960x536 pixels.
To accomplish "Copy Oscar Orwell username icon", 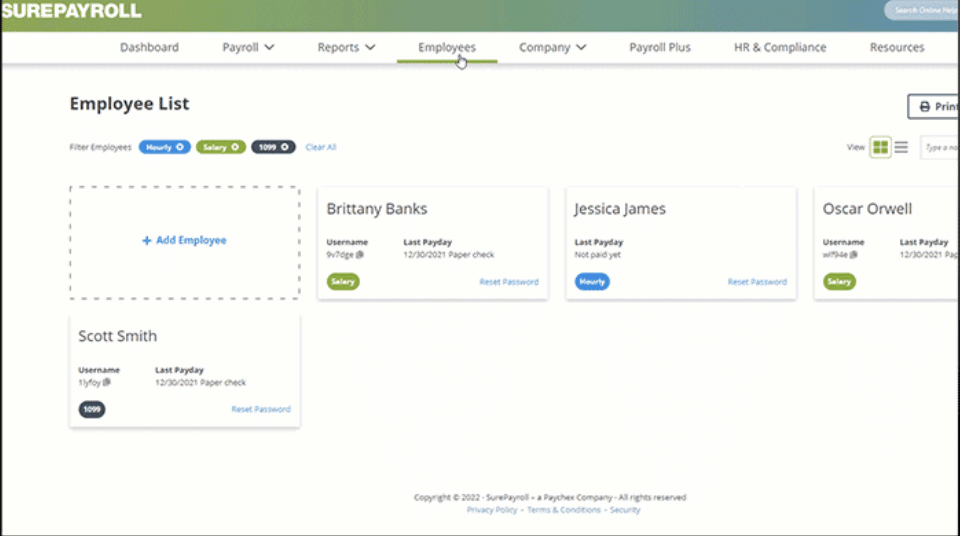I will click(853, 254).
